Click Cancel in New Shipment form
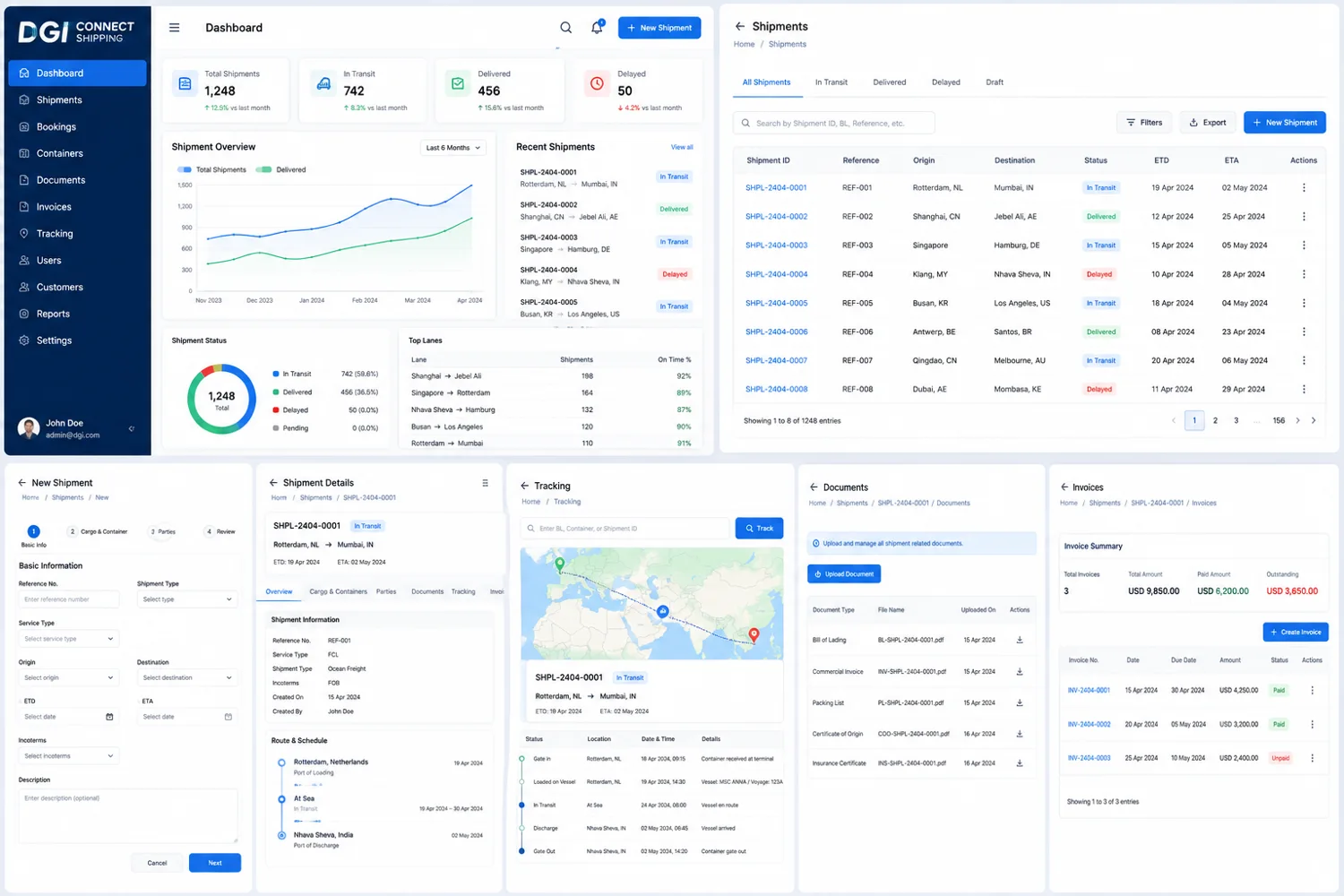 (x=157, y=863)
